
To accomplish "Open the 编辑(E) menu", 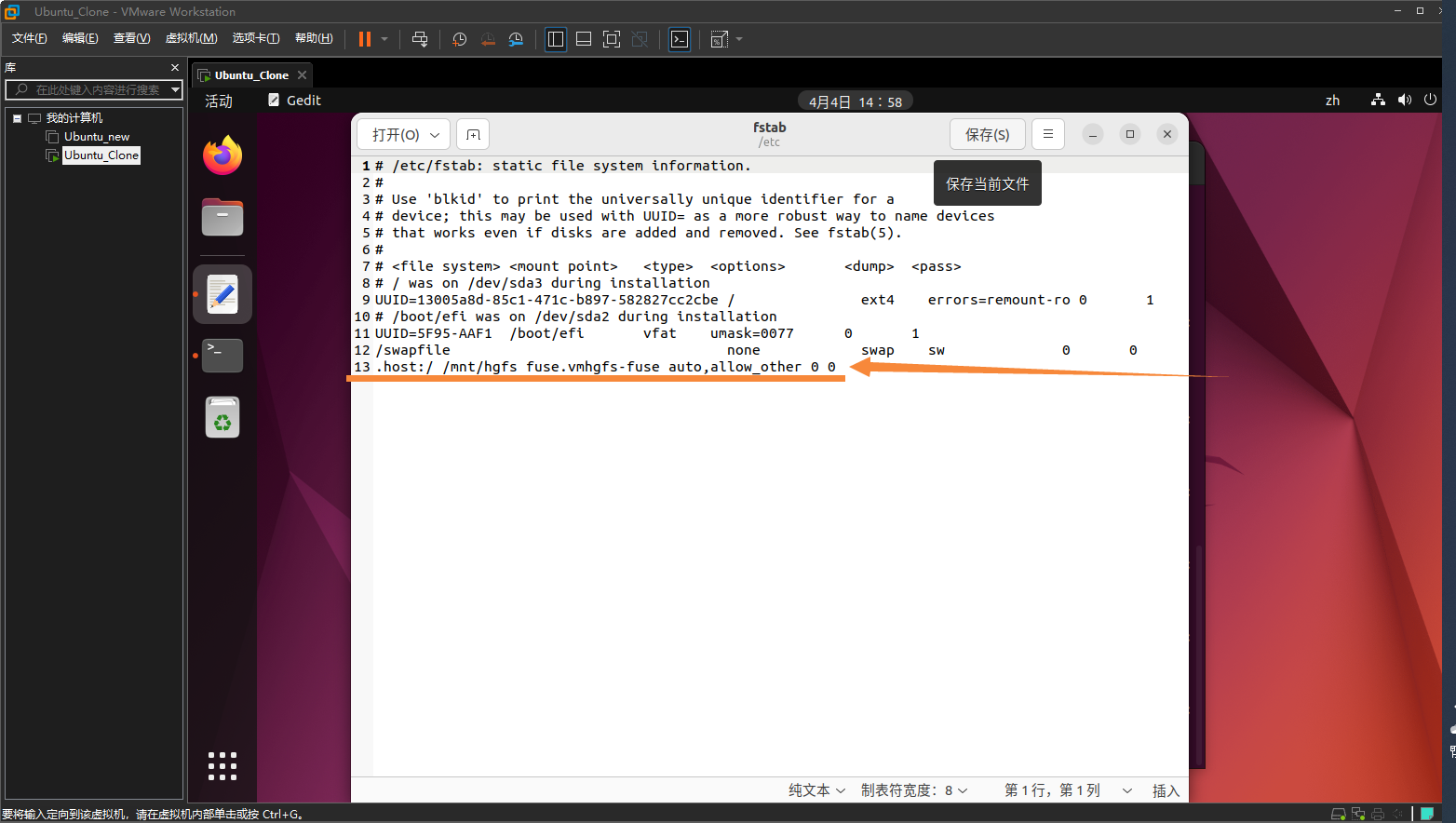I will (80, 38).
